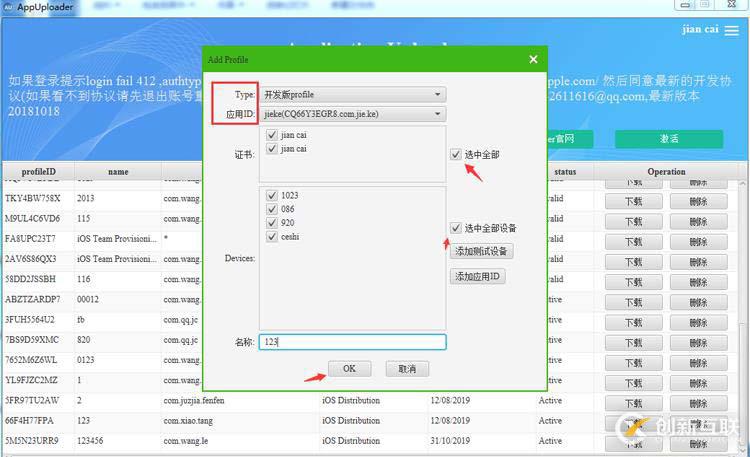Click the status column header
The width and height of the screenshot is (750, 457).
[x=565, y=172]
